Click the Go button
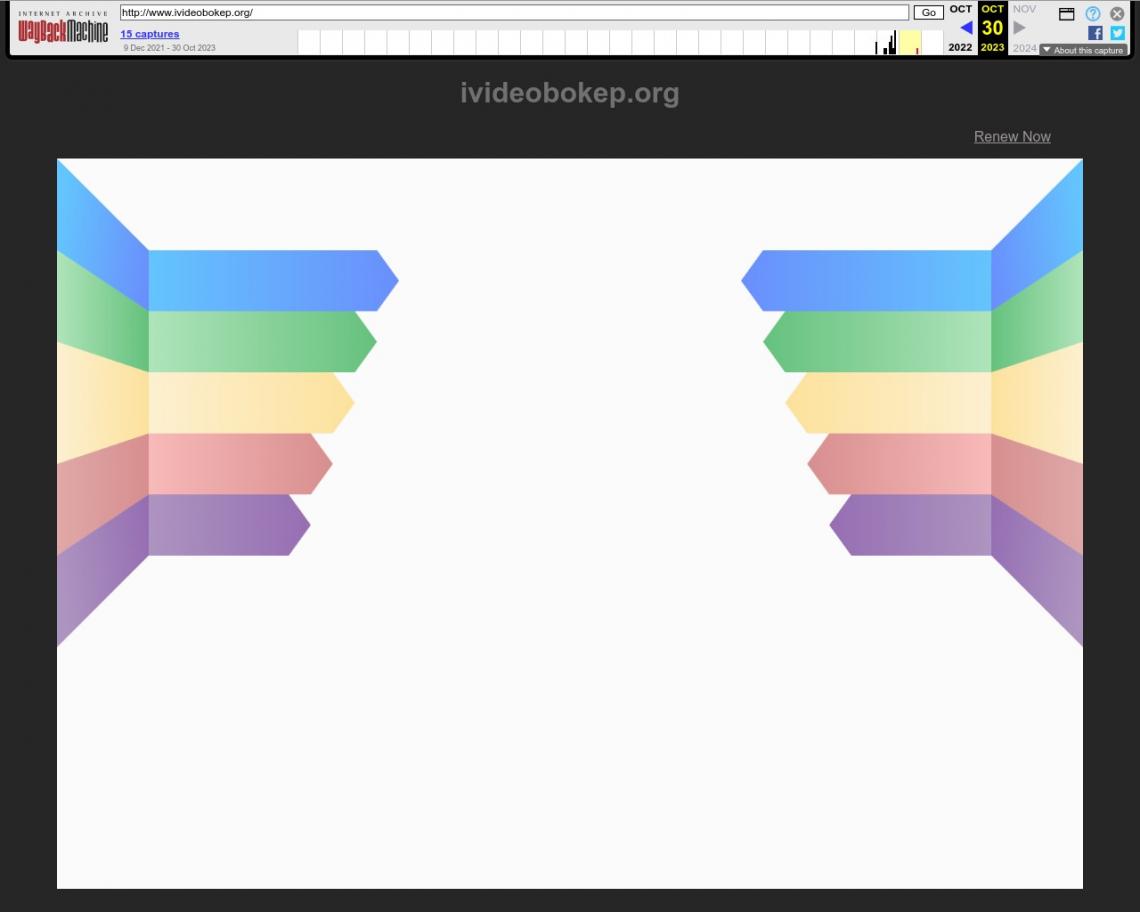The width and height of the screenshot is (1140, 912). tap(928, 13)
